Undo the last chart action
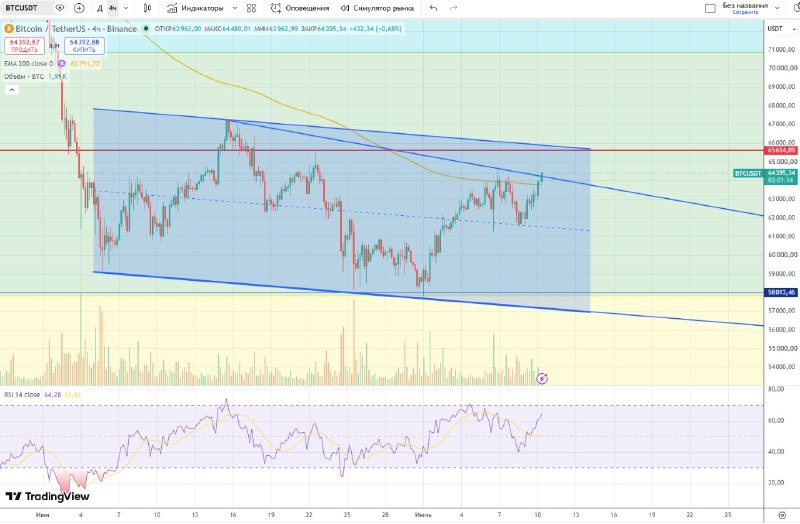The height and width of the screenshot is (524, 800). click(434, 8)
